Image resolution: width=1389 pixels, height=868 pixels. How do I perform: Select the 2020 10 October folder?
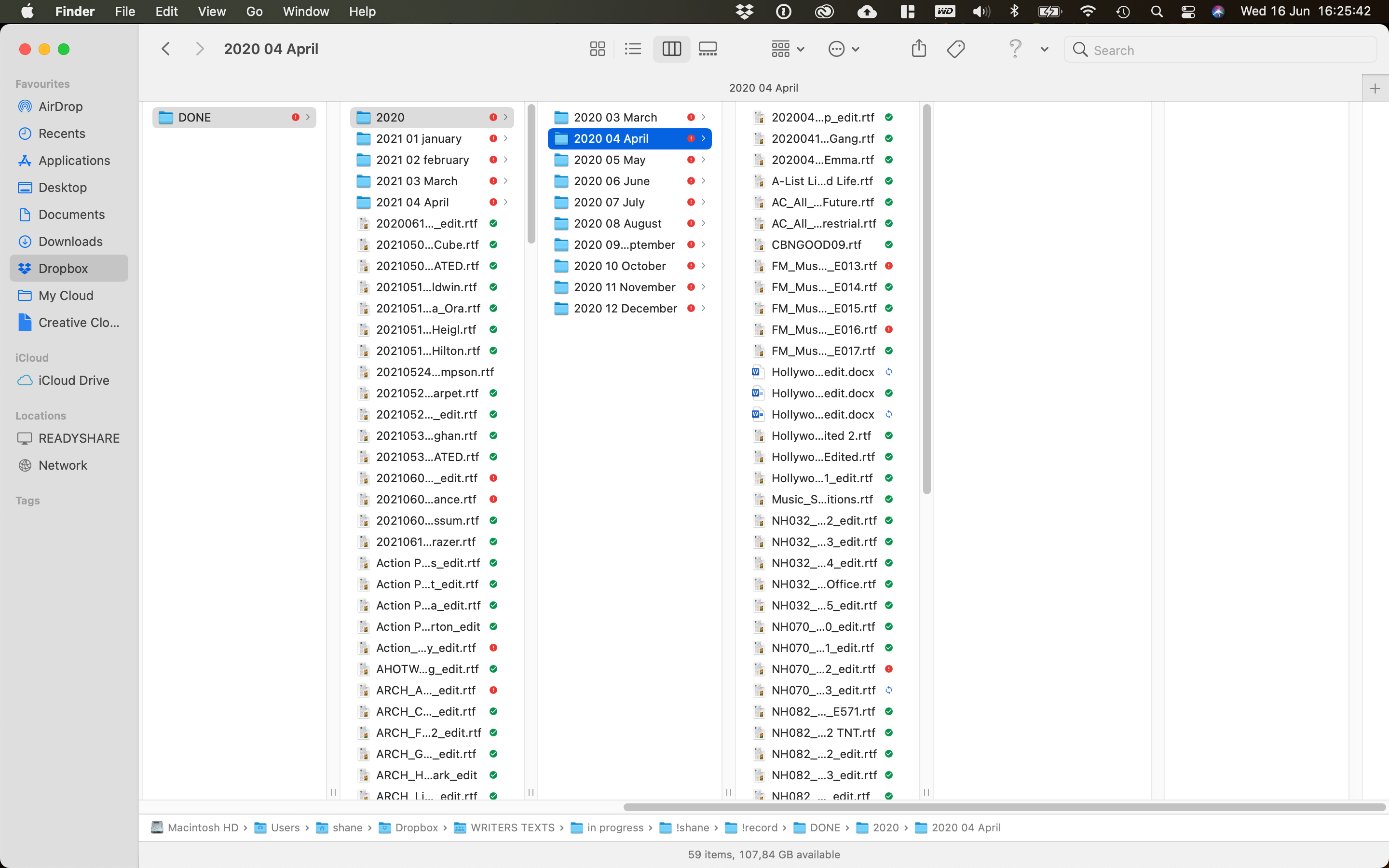(x=620, y=265)
